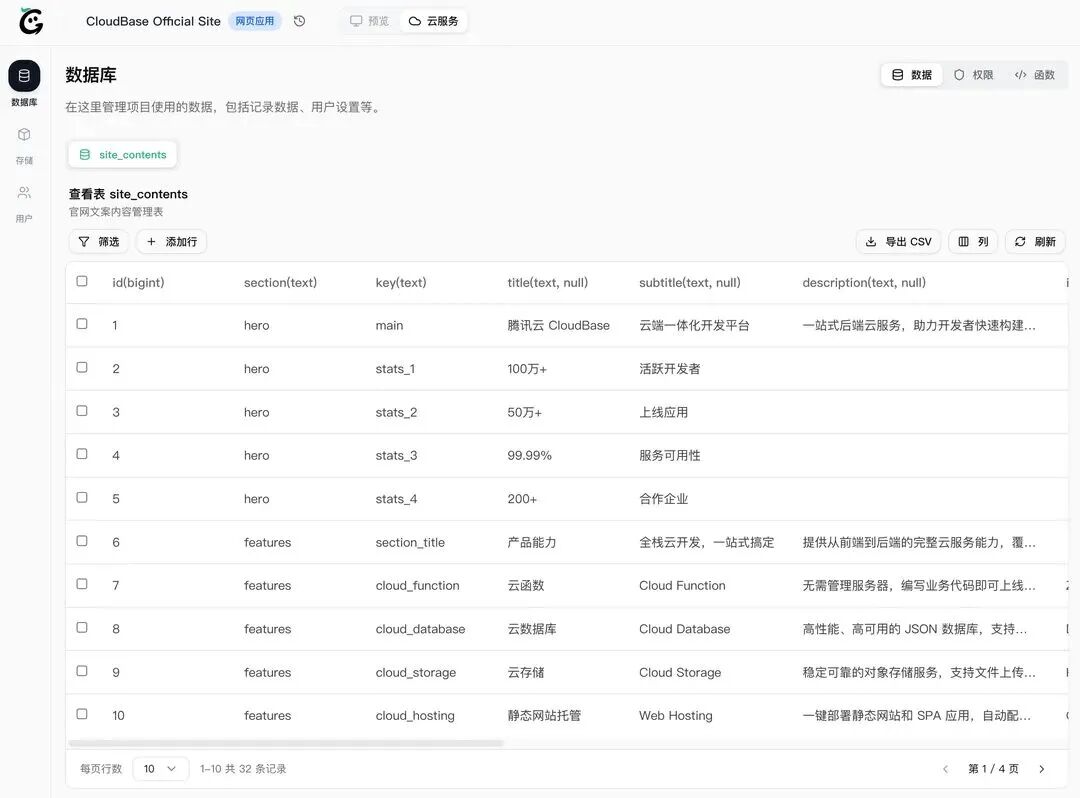
Task: Open the column settings 列 button
Action: tap(973, 242)
